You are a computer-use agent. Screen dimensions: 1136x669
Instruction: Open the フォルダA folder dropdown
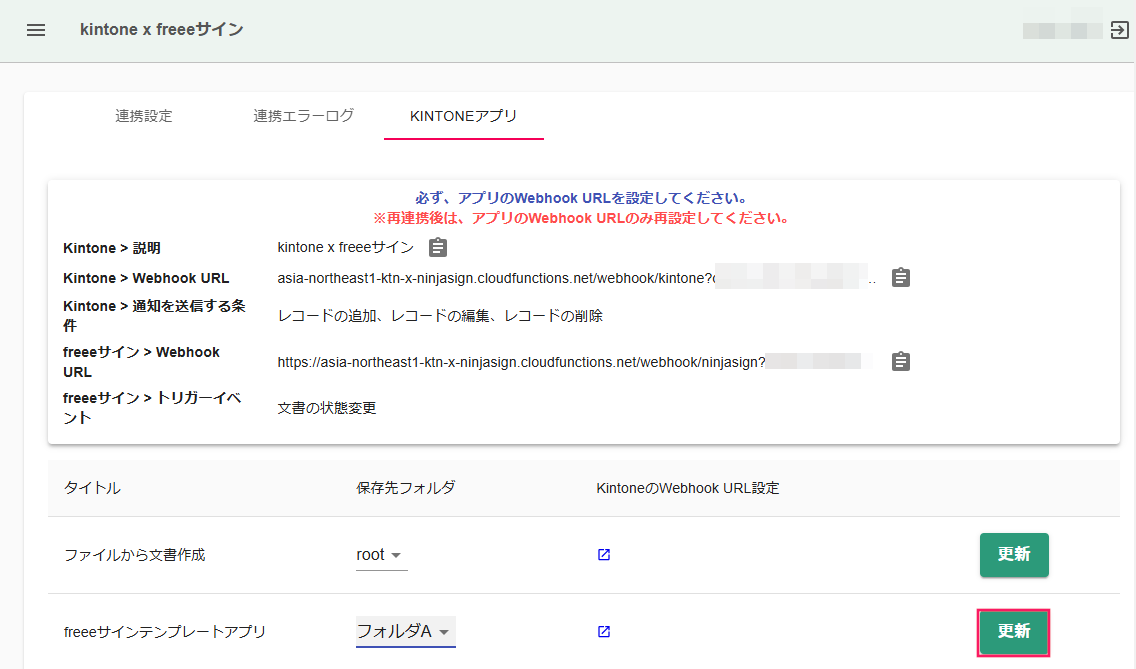coord(405,631)
